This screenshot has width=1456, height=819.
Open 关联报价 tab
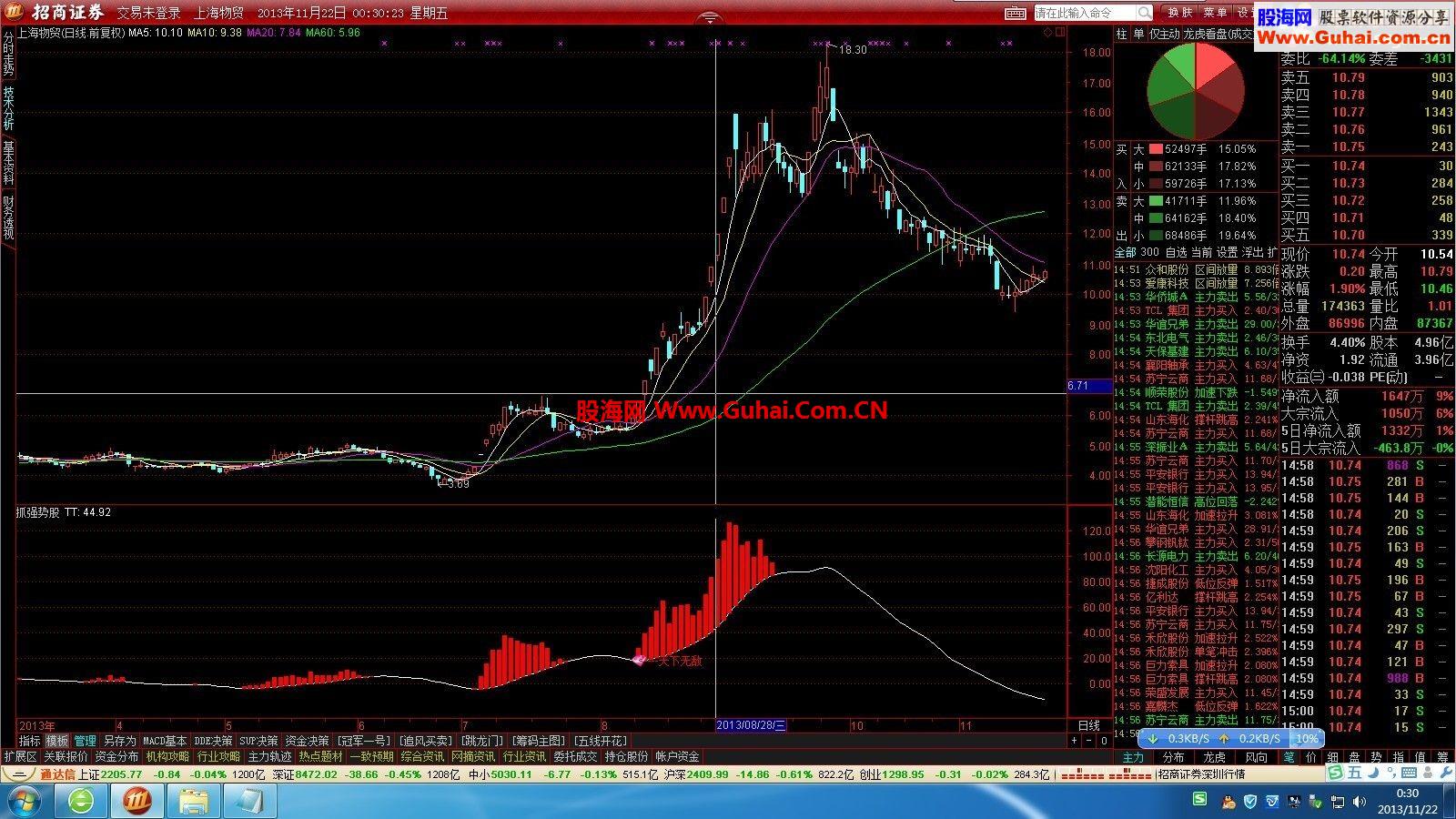tap(66, 756)
